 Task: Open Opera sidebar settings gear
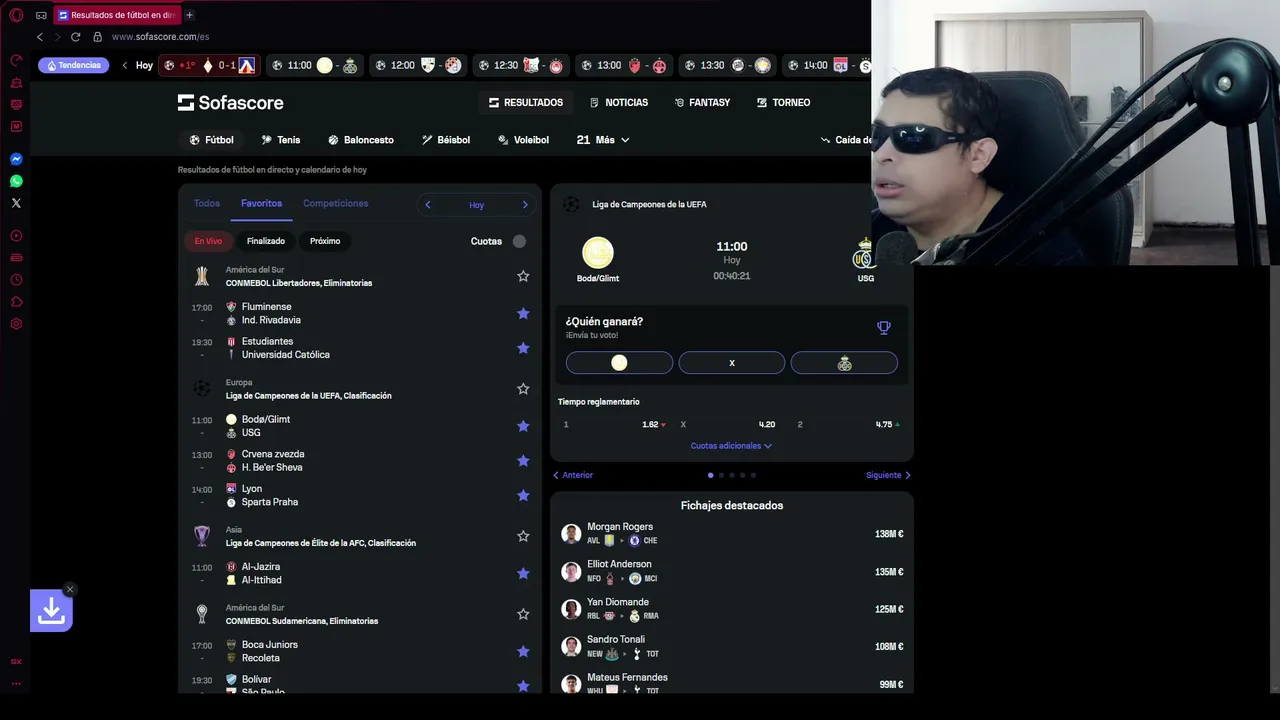pos(16,324)
